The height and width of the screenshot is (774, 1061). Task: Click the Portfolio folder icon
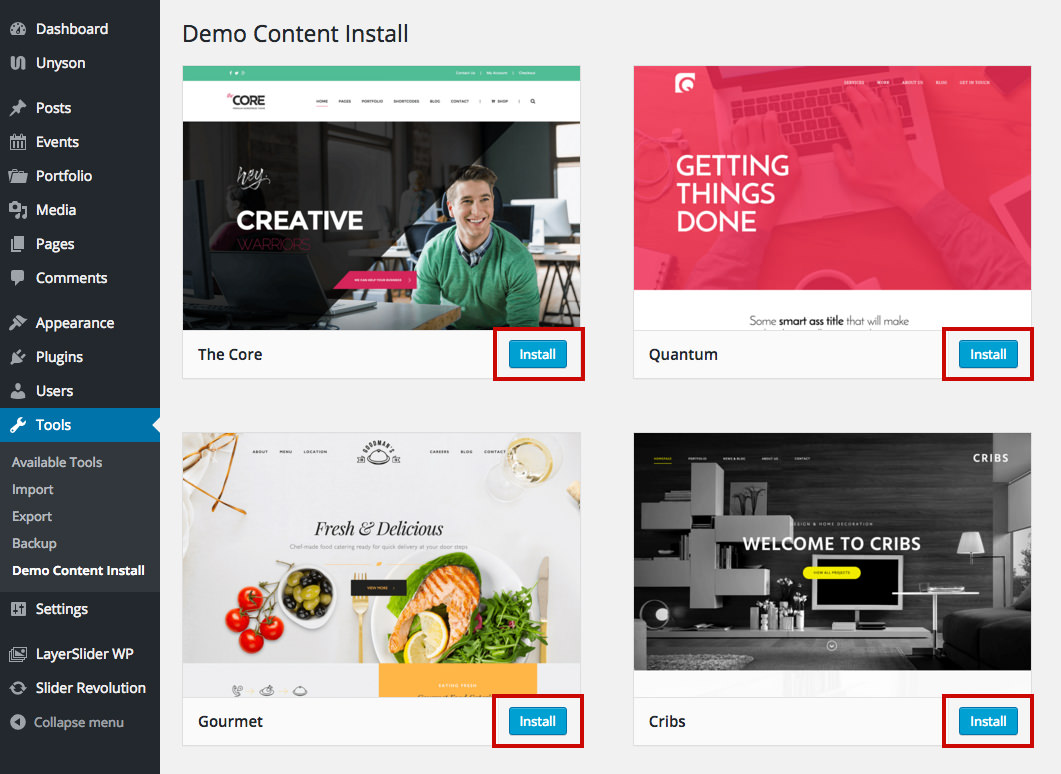coord(18,176)
